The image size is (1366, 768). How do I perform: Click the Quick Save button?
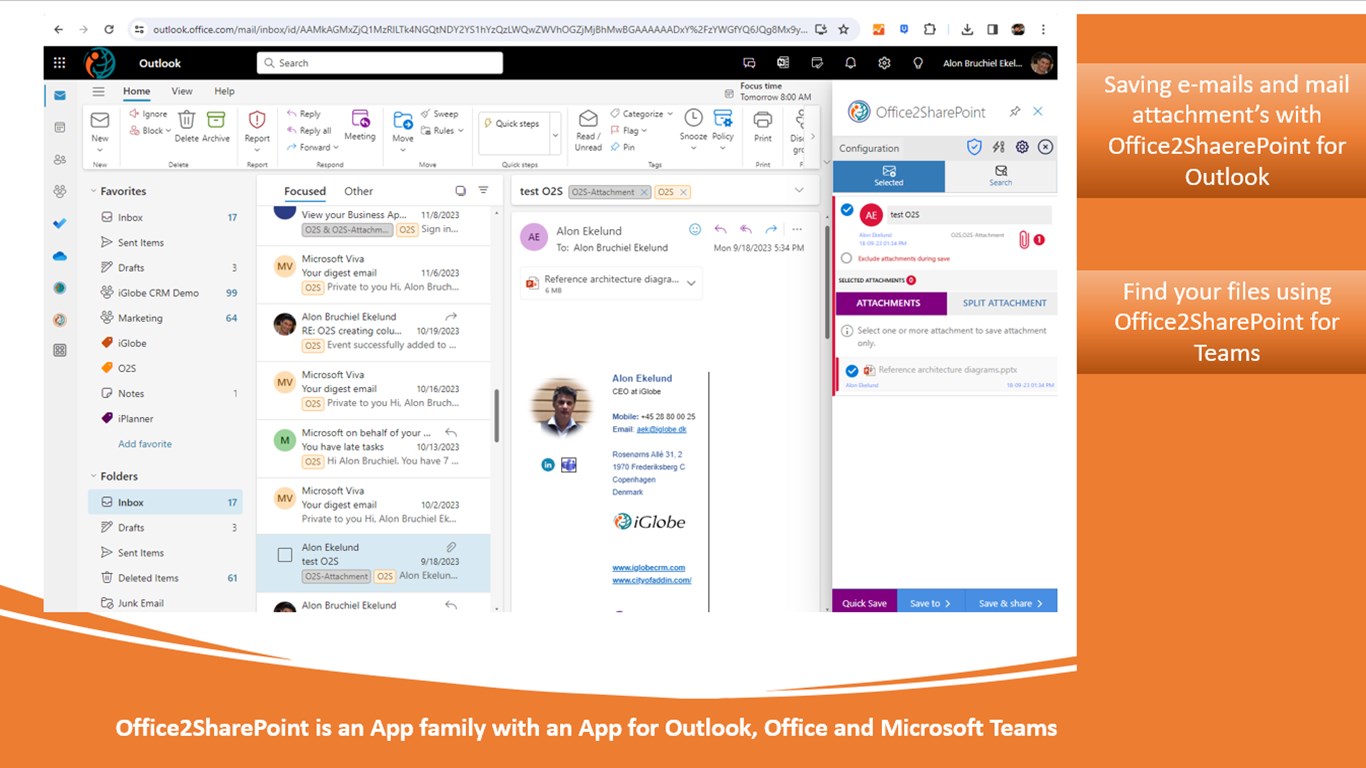tap(864, 603)
